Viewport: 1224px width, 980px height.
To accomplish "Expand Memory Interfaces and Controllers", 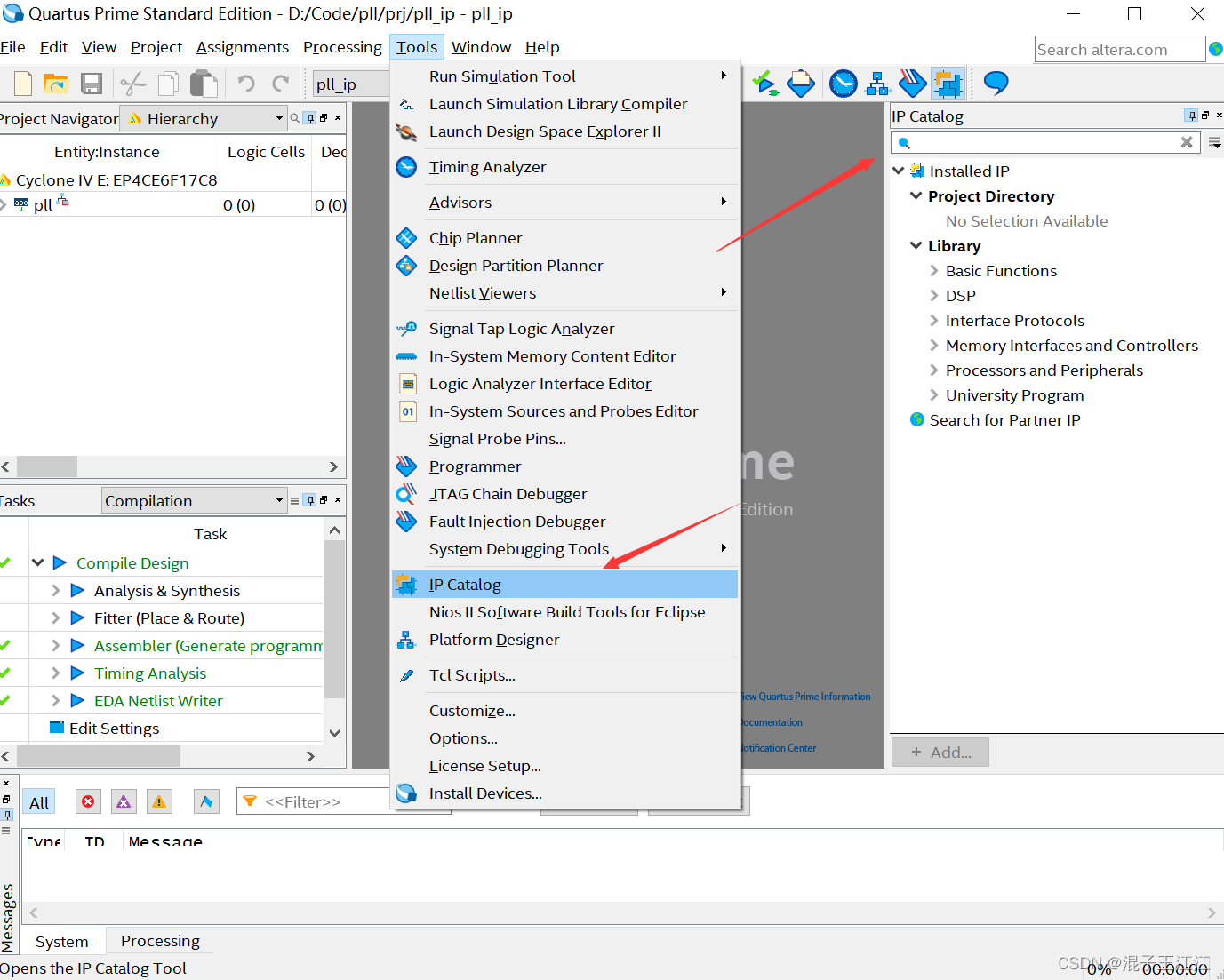I will coord(934,345).
